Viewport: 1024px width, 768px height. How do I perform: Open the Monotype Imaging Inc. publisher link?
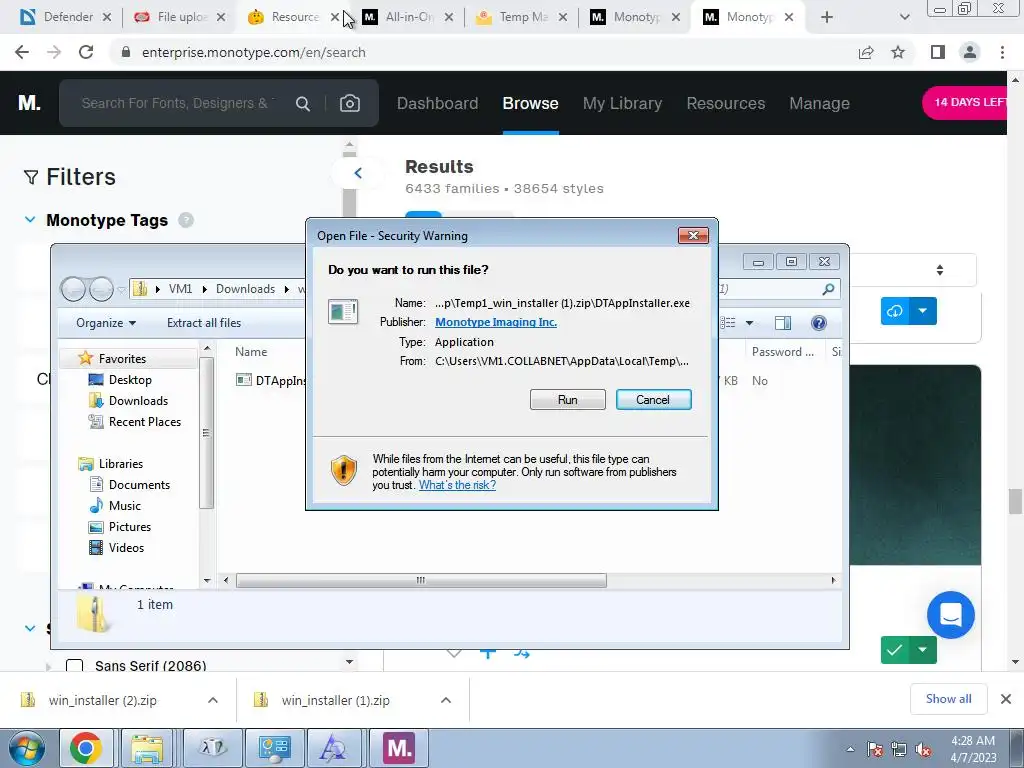pos(496,322)
